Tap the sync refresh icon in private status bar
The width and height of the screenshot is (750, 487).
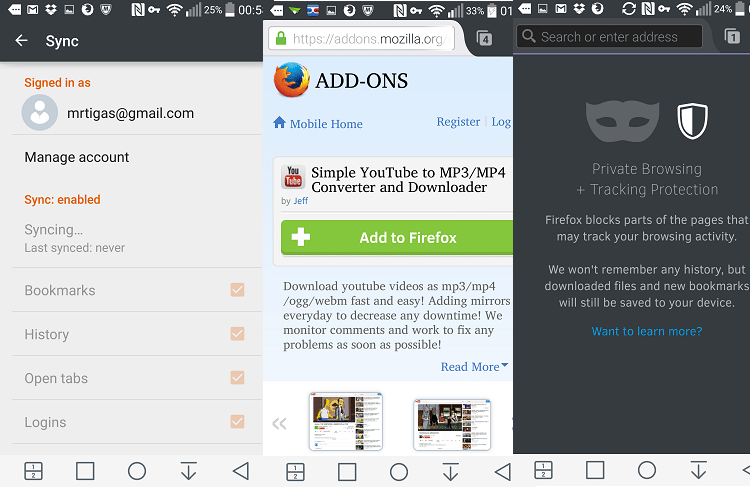629,9
